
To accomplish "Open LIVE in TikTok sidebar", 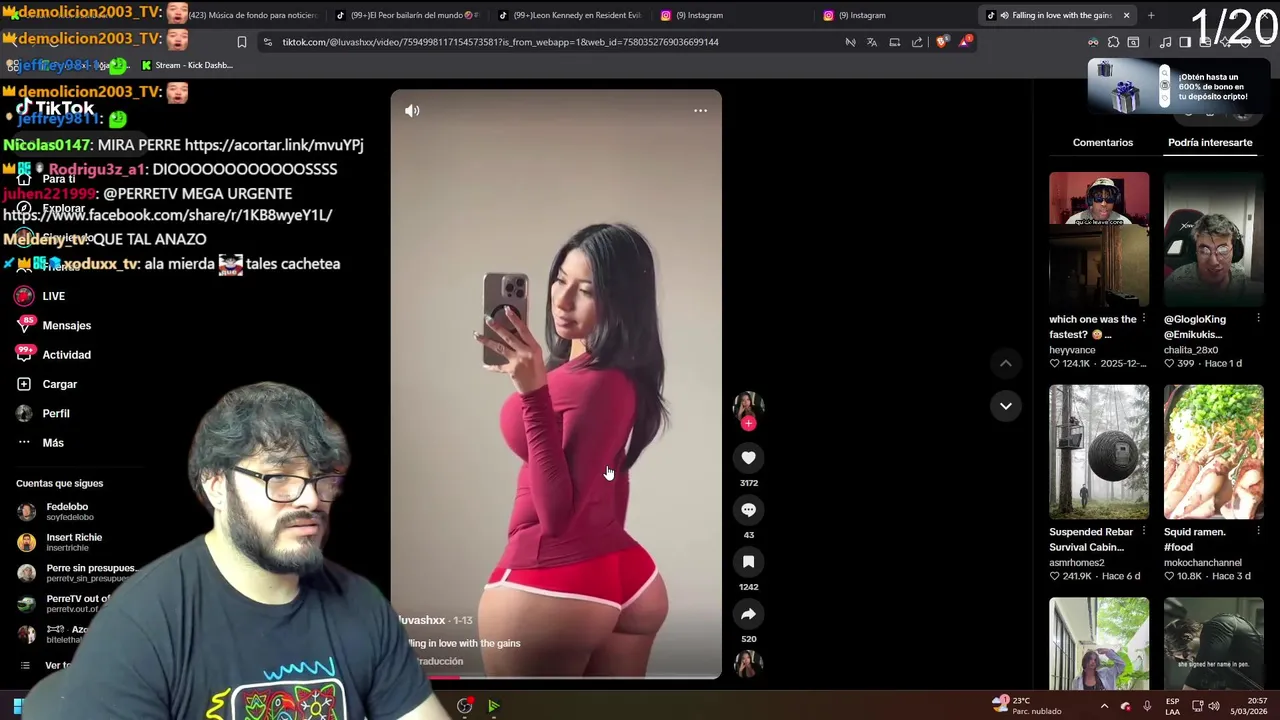I will (41, 296).
